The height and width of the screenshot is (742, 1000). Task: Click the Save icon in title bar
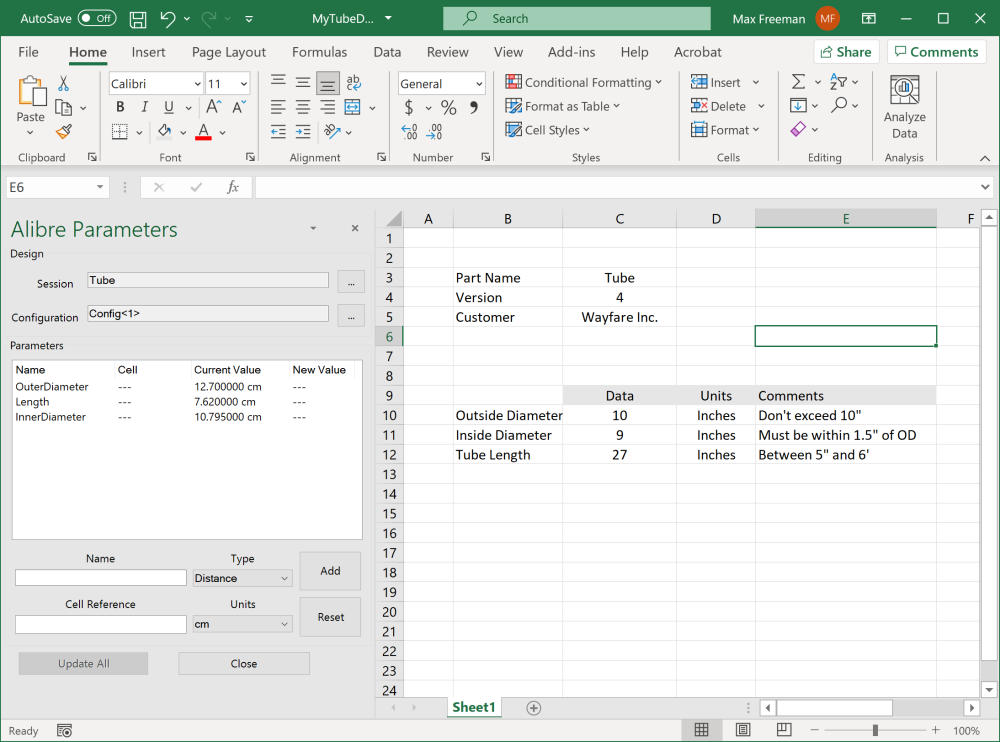138,19
